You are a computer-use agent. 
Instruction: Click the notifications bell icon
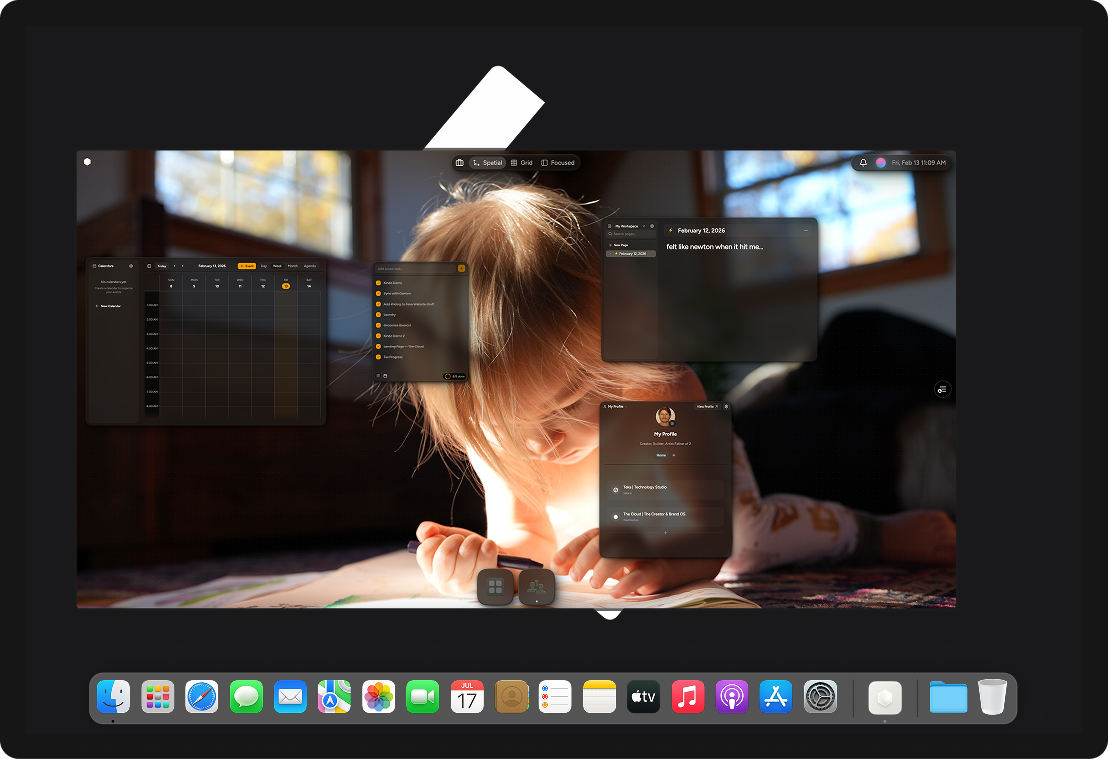[x=863, y=162]
